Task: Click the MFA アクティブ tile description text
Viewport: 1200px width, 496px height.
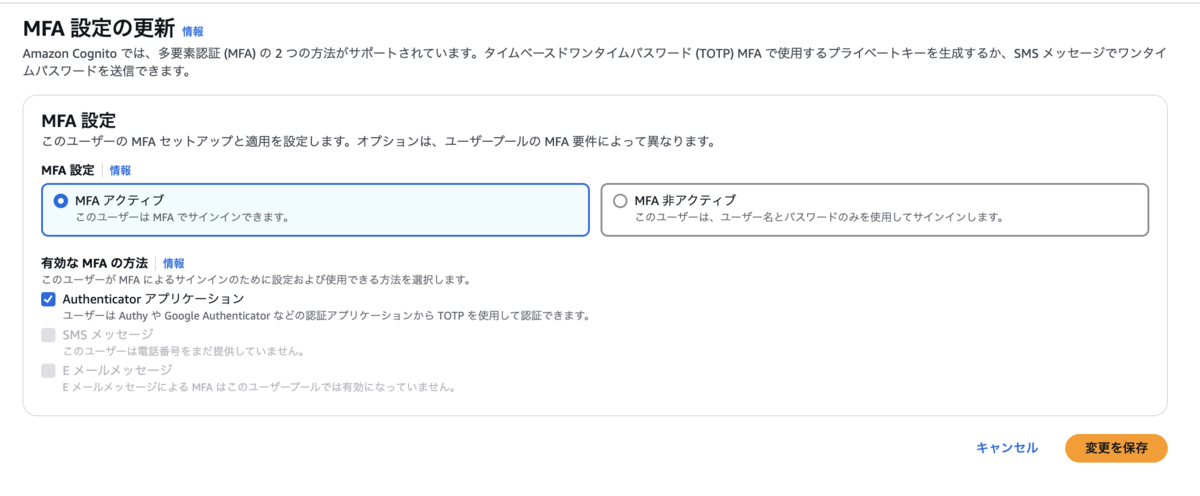Action: click(182, 217)
